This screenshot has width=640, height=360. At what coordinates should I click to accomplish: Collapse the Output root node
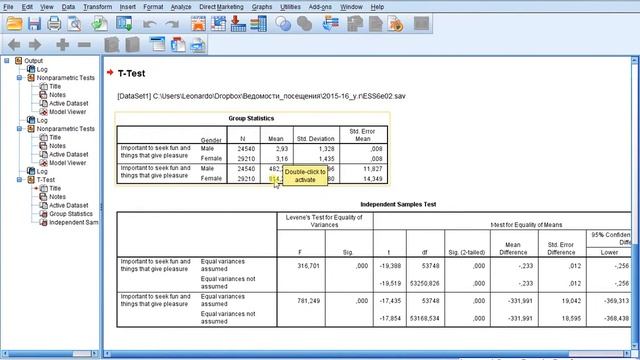7,61
